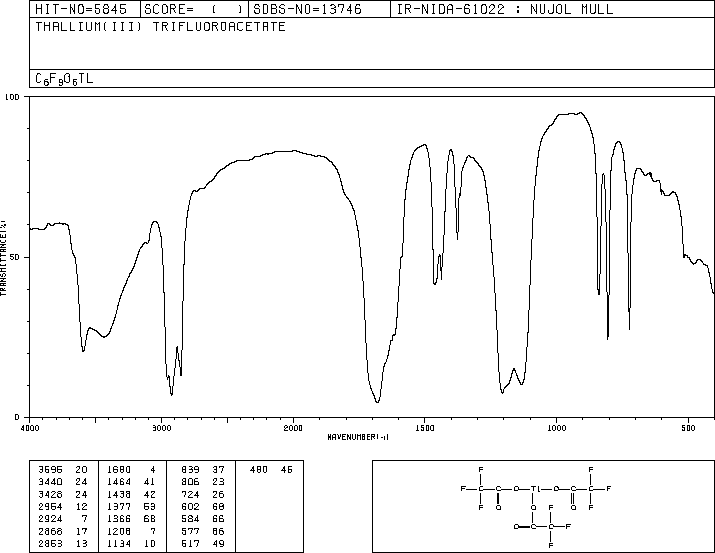715x553 pixels.
Task: Select the THALLIUM(III) TRIFLUOROACETATE compound name
Action: pos(161,26)
